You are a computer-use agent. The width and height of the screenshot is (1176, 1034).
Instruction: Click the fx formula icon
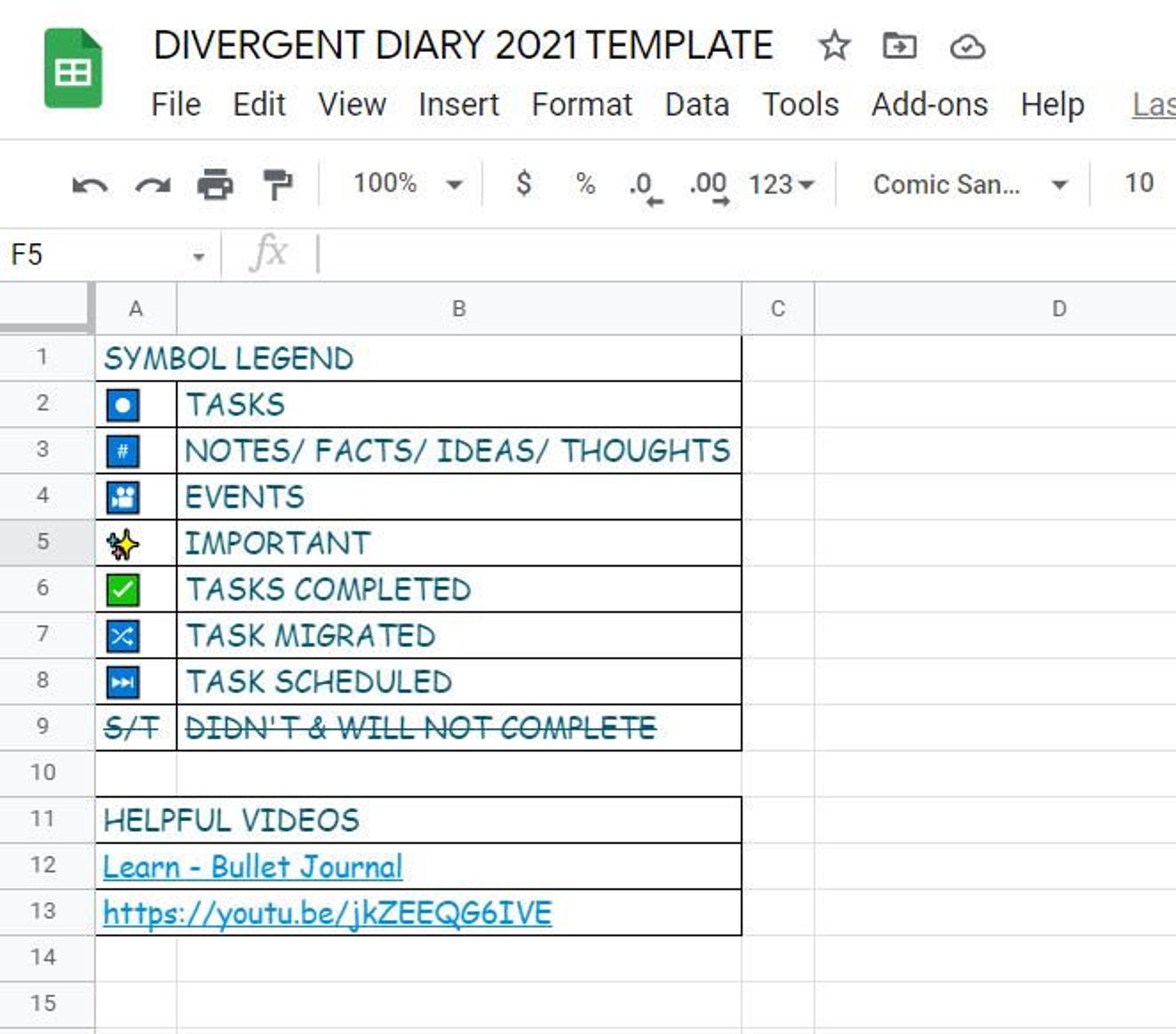tap(268, 253)
